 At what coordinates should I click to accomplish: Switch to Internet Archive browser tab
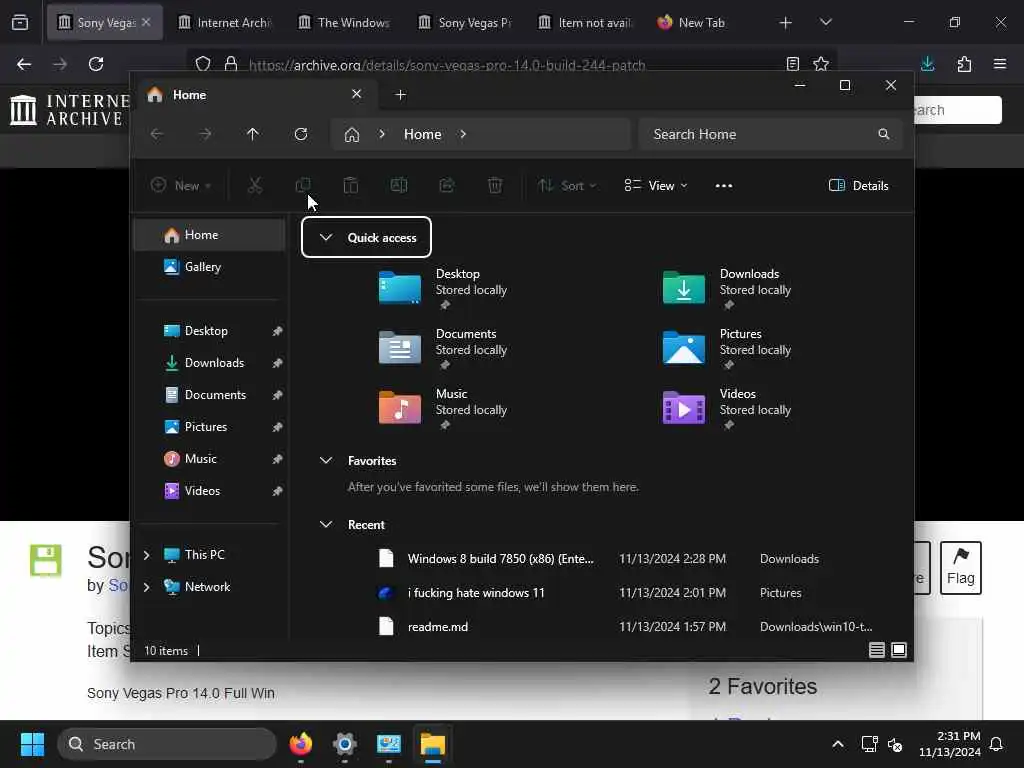225,22
